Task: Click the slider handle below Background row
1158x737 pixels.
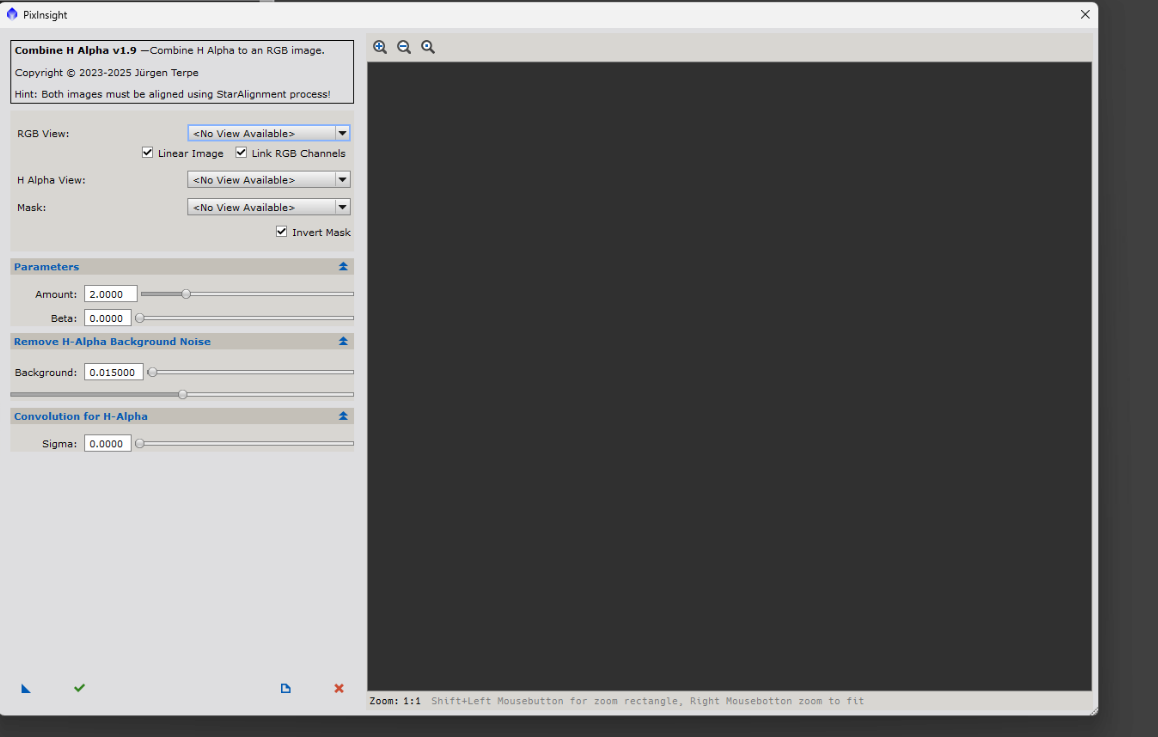Action: (x=182, y=394)
